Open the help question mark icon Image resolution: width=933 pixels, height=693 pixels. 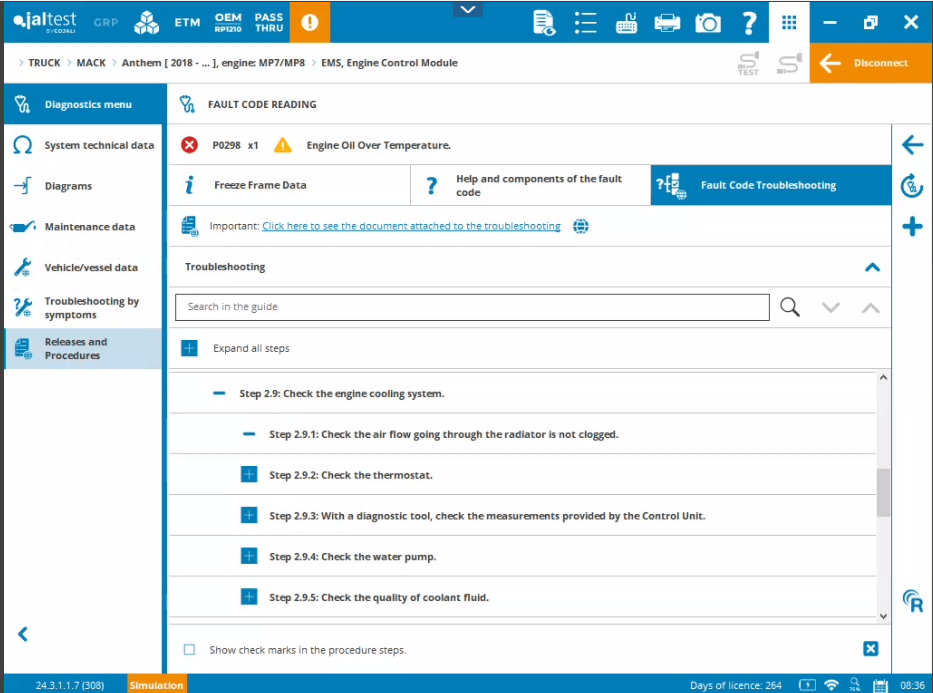point(749,22)
